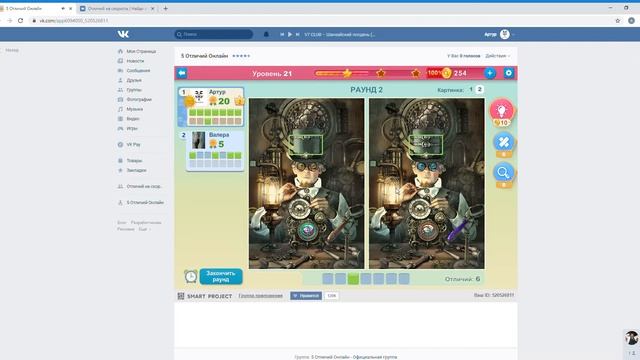Play the track in VK header player
Screen dimensions: 640x360
pyautogui.click(x=290, y=35)
